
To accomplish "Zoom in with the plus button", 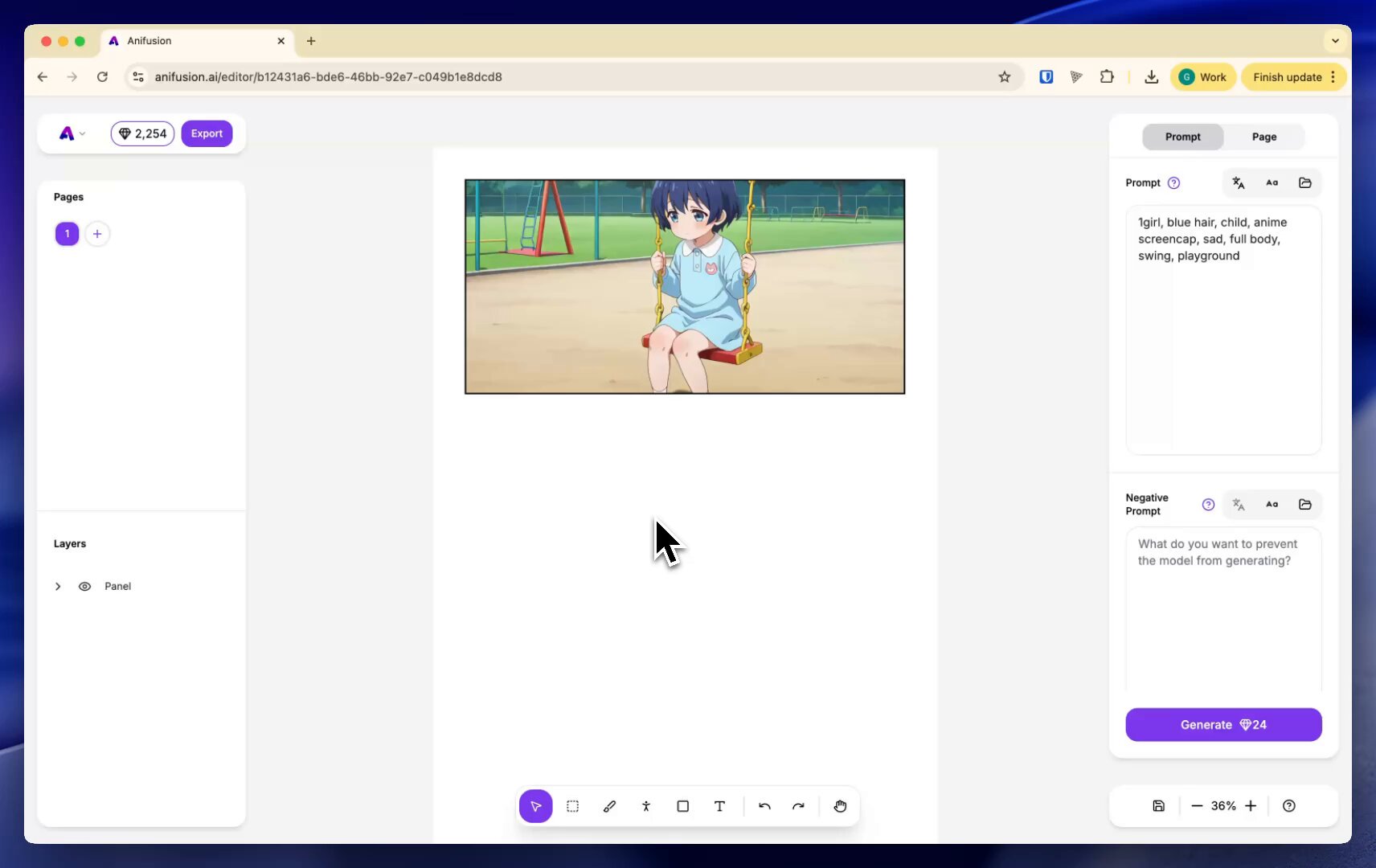I will point(1251,806).
